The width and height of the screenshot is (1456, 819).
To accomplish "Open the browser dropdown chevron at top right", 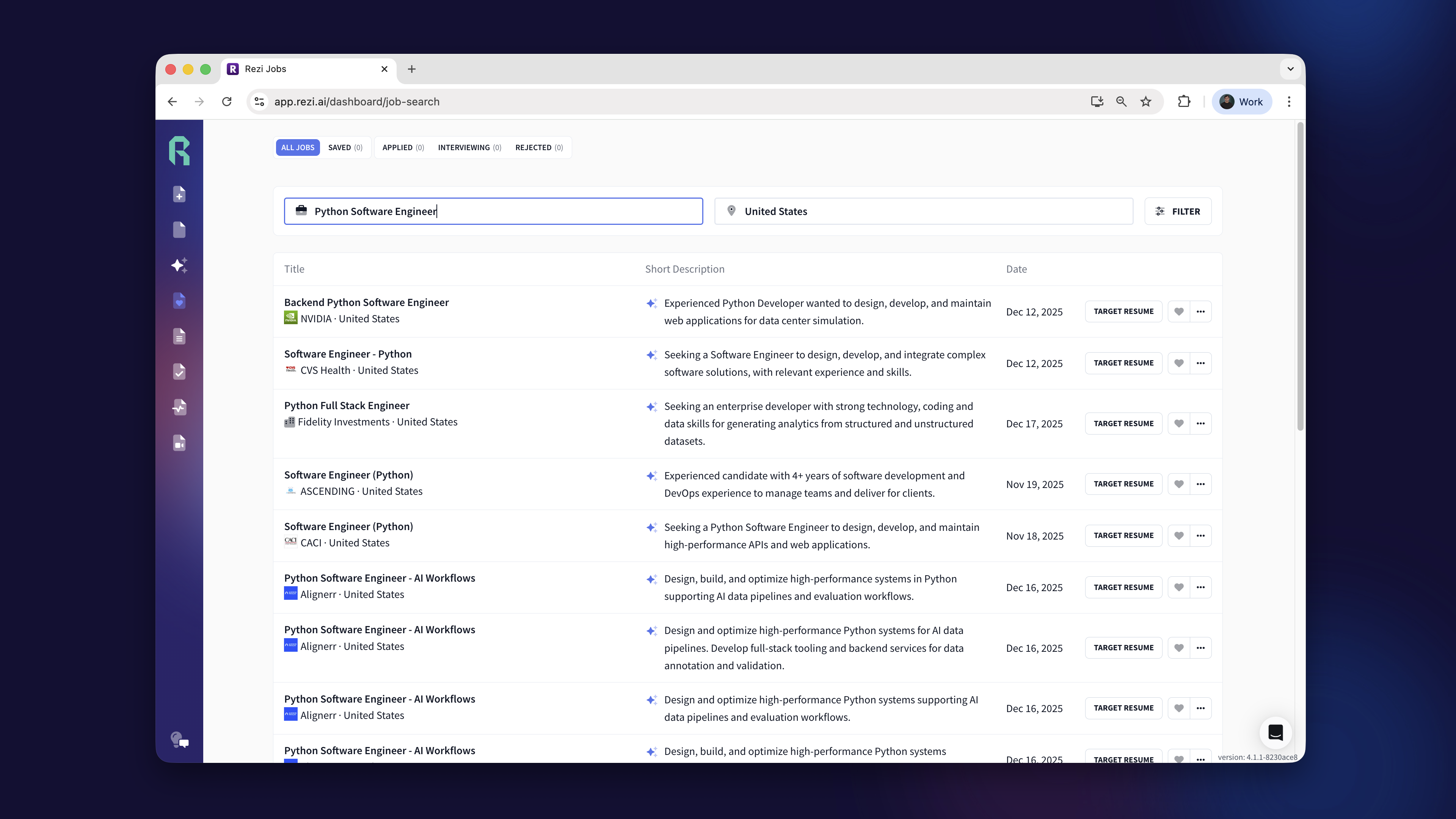I will pos(1290,68).
